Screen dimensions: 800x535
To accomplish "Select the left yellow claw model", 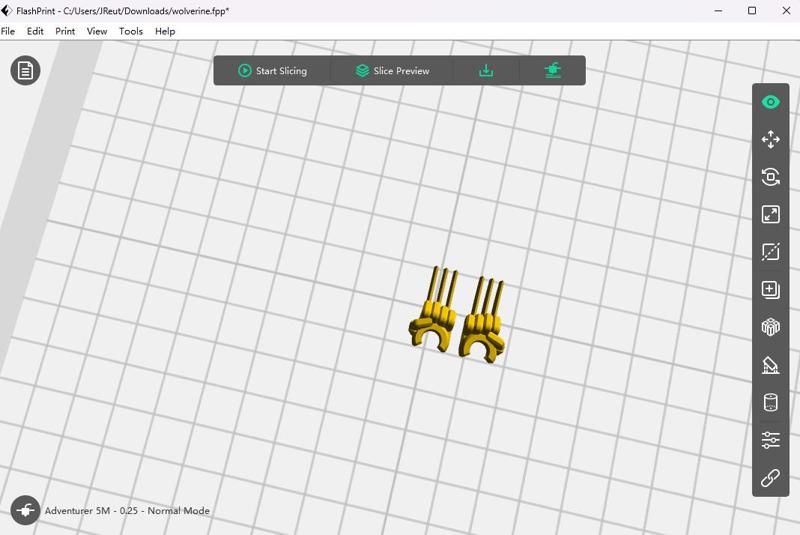I will point(433,310).
